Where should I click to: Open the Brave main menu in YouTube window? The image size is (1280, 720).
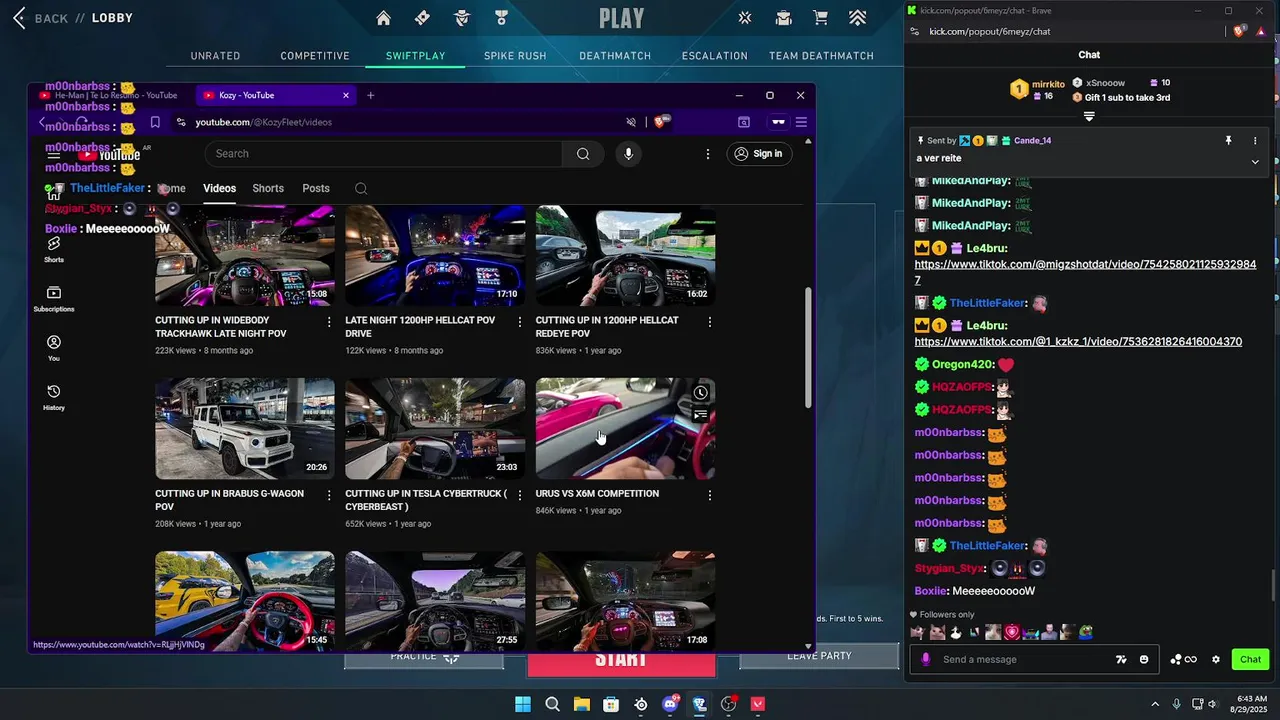801,122
